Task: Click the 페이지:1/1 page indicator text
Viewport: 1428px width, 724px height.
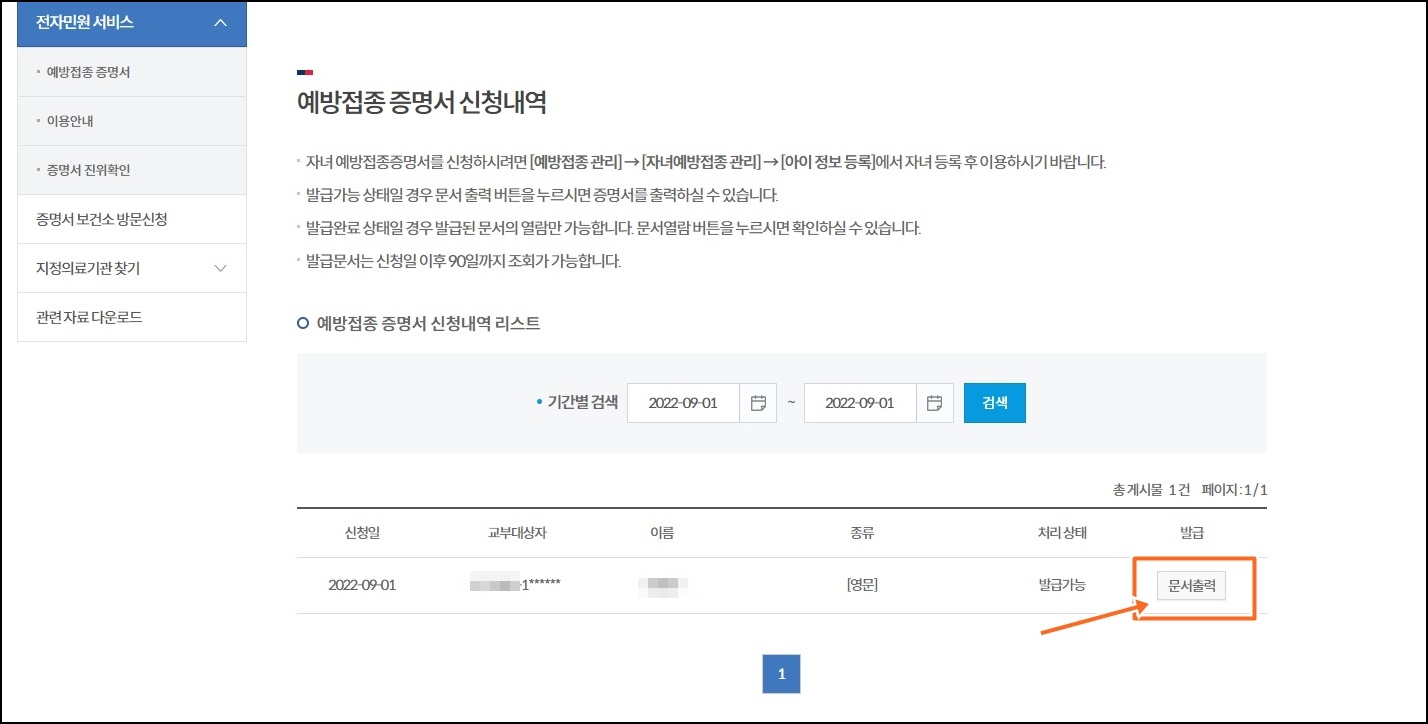Action: 1234,490
